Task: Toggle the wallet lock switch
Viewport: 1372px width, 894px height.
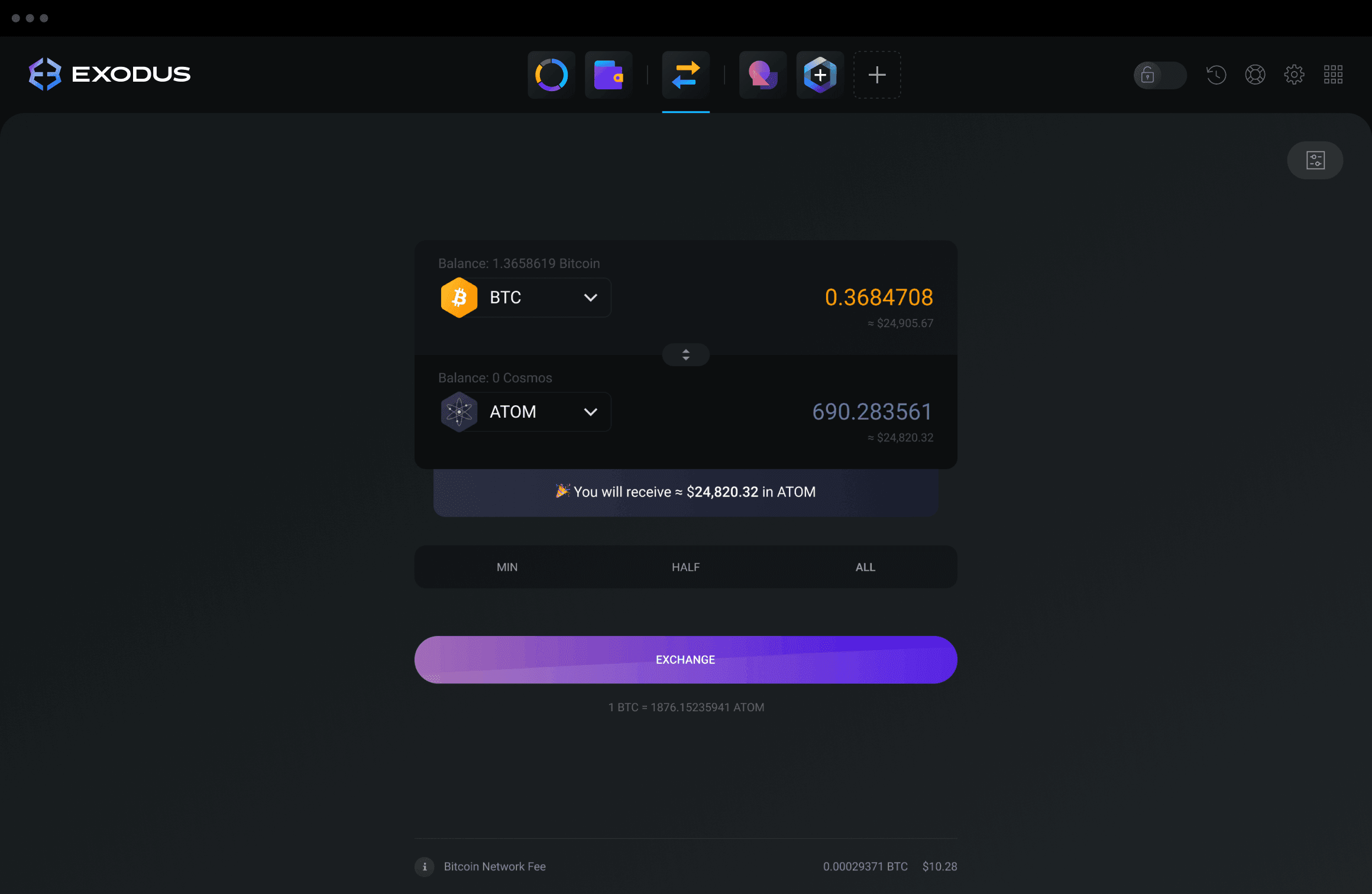Action: pyautogui.click(x=1160, y=75)
